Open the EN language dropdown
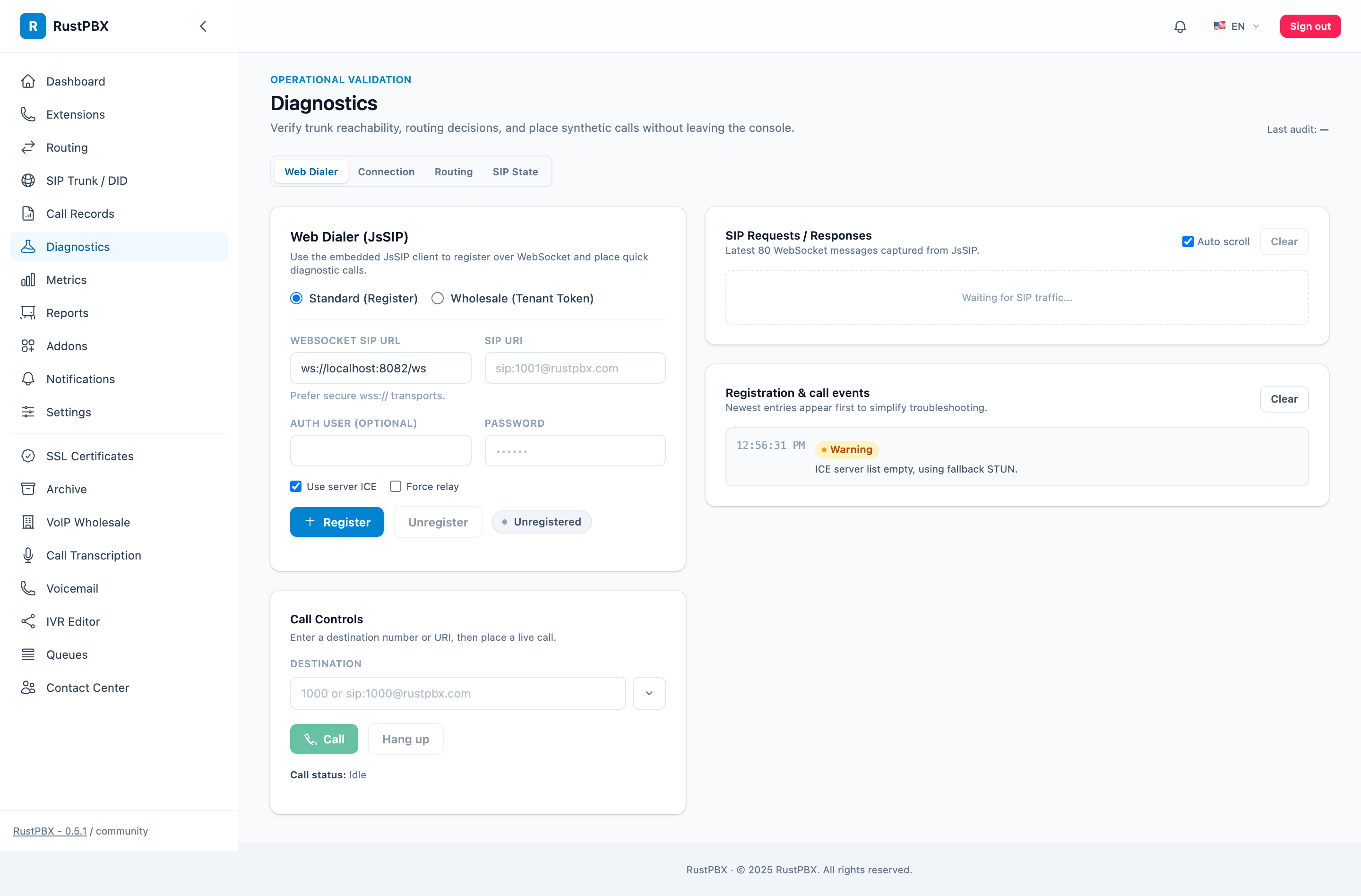Image resolution: width=1361 pixels, height=896 pixels. point(1236,26)
